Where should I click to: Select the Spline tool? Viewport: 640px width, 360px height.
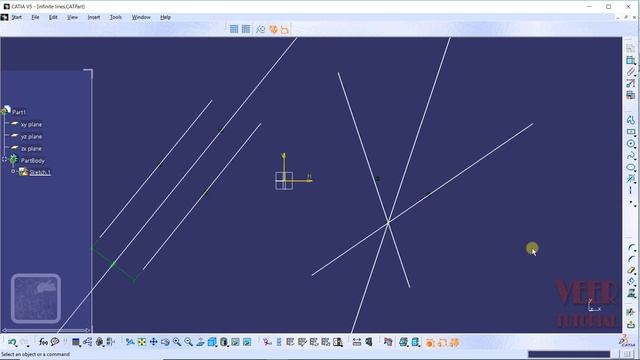[x=631, y=156]
